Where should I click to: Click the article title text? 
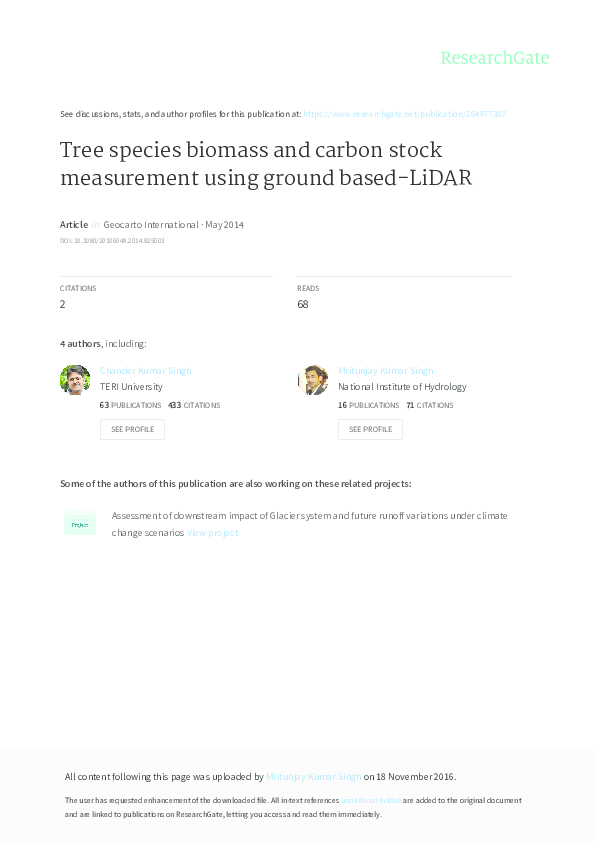(x=250, y=165)
